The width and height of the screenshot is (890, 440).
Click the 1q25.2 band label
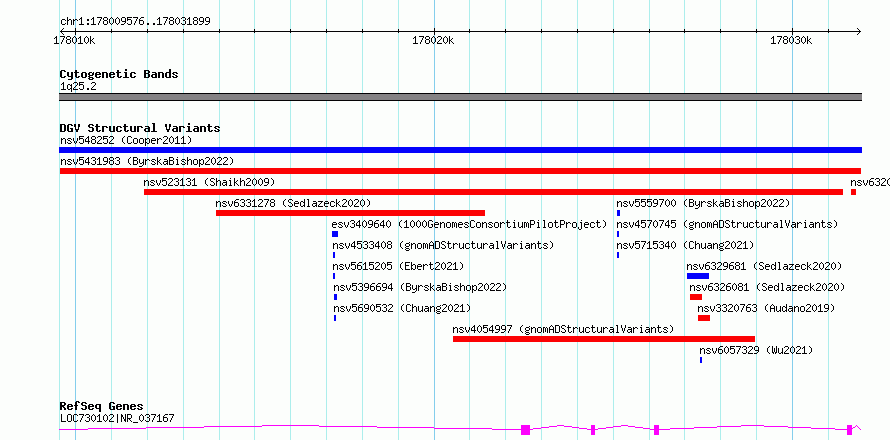[x=78, y=87]
